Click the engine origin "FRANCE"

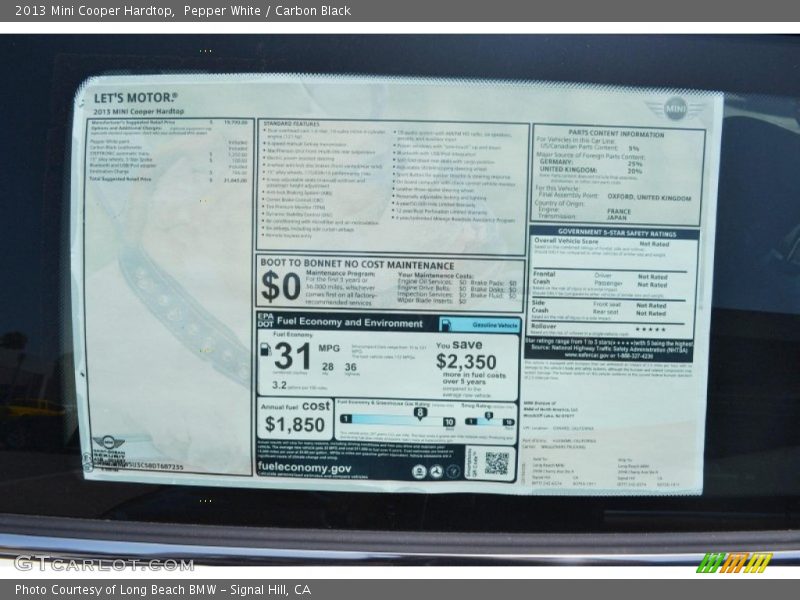(x=619, y=211)
